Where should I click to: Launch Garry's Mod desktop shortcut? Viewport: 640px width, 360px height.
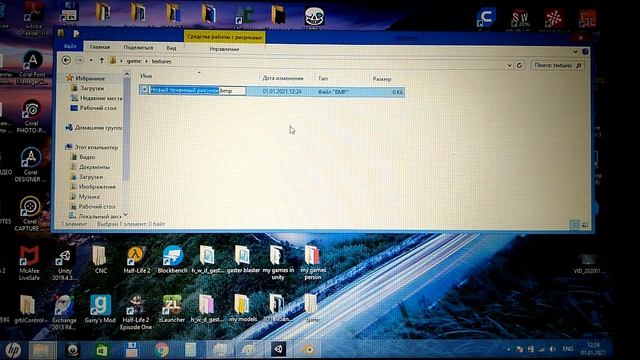100,308
